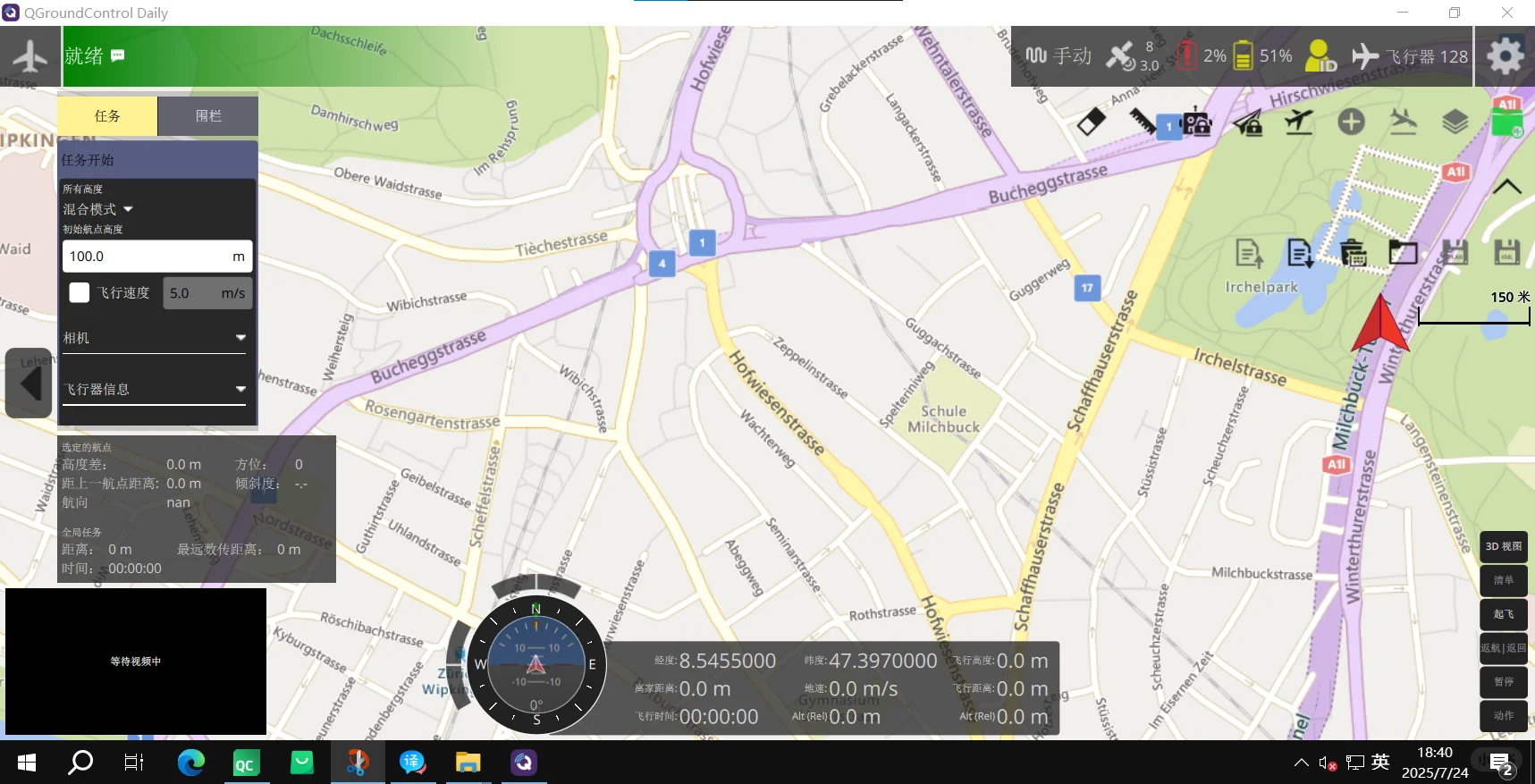Viewport: 1535px width, 784px height.
Task: Click the 等待视频中 video preview panel
Action: pyautogui.click(x=136, y=662)
